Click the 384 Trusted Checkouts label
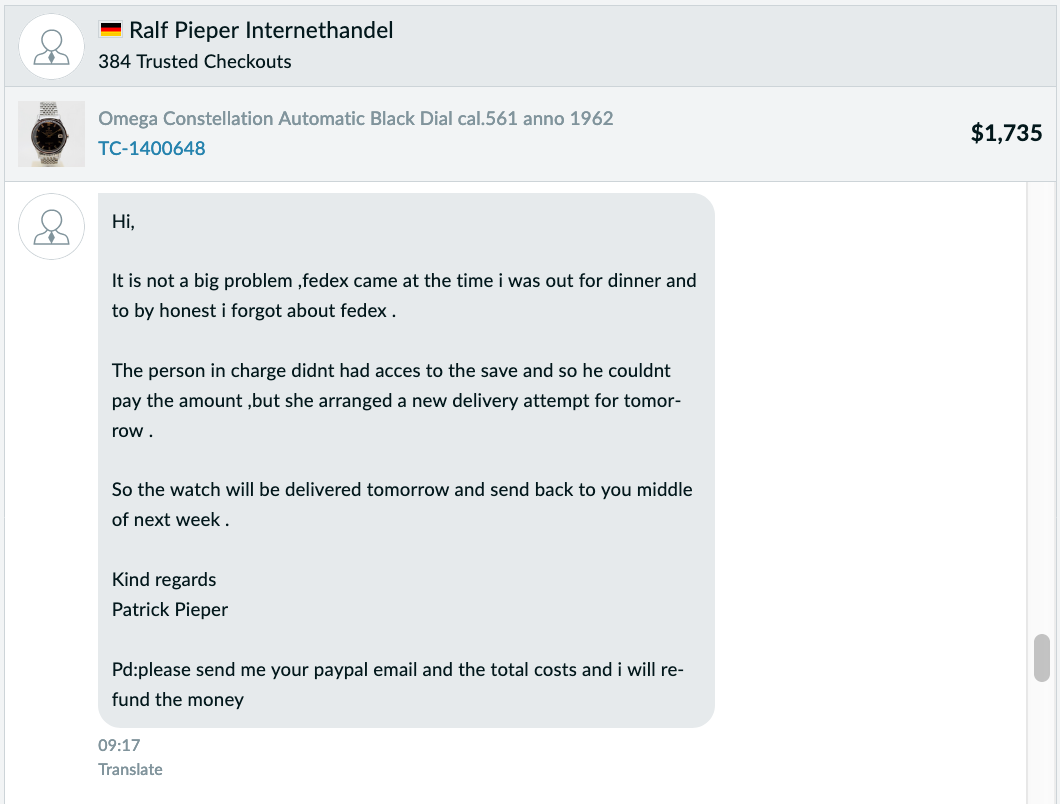 coord(195,62)
